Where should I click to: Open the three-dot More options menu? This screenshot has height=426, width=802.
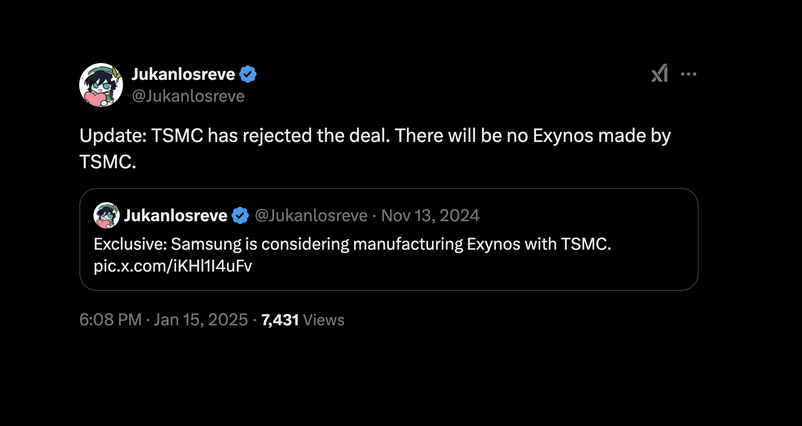coord(688,74)
